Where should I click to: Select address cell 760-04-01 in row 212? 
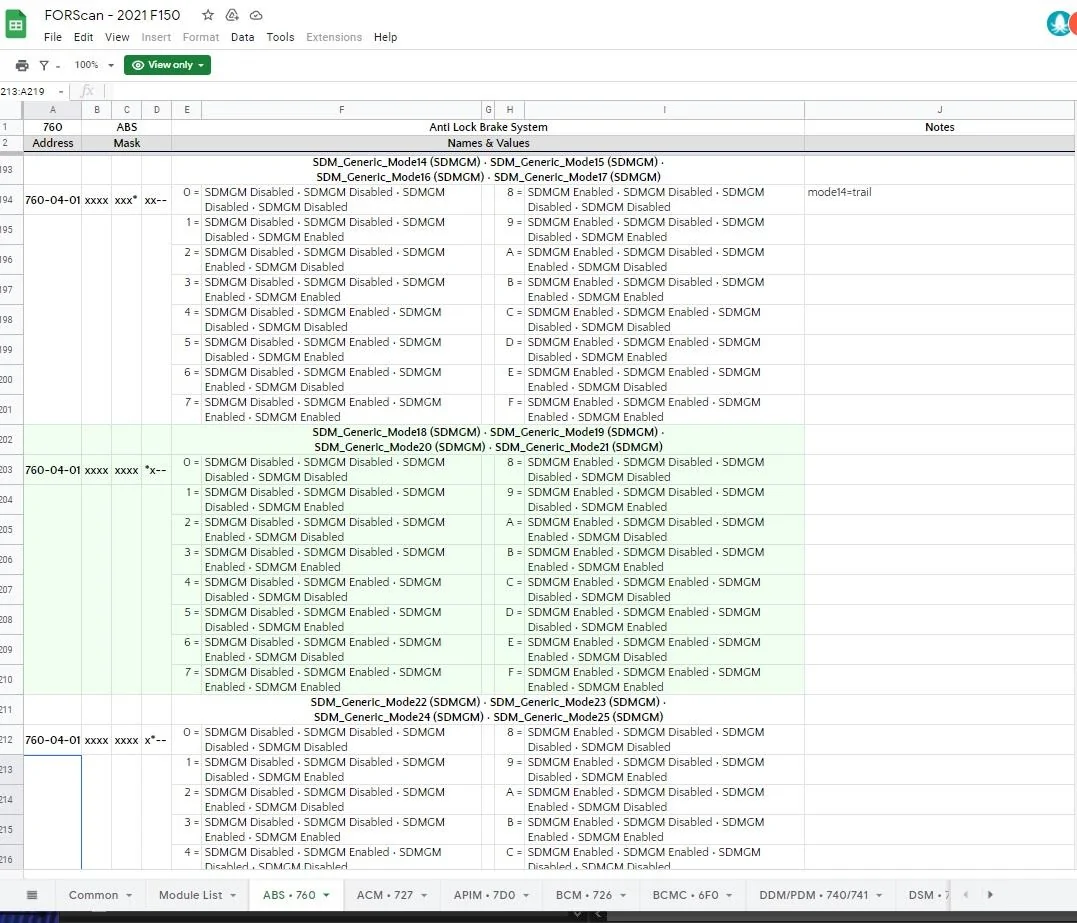[52, 740]
